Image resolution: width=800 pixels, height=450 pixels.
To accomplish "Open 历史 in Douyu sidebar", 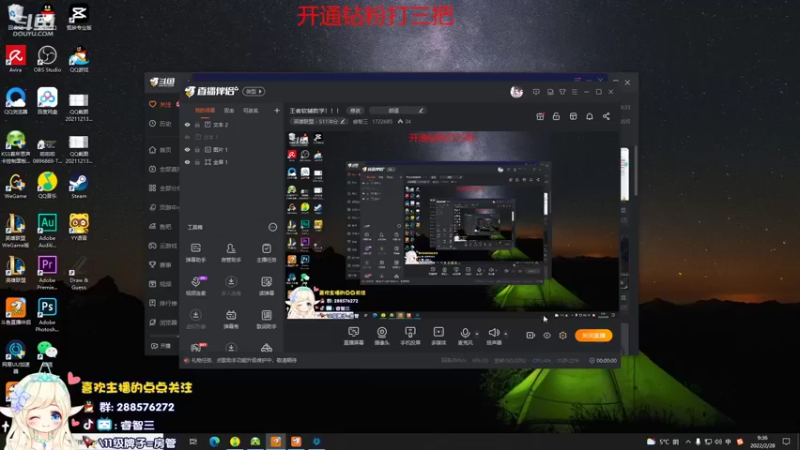I will click(x=160, y=123).
